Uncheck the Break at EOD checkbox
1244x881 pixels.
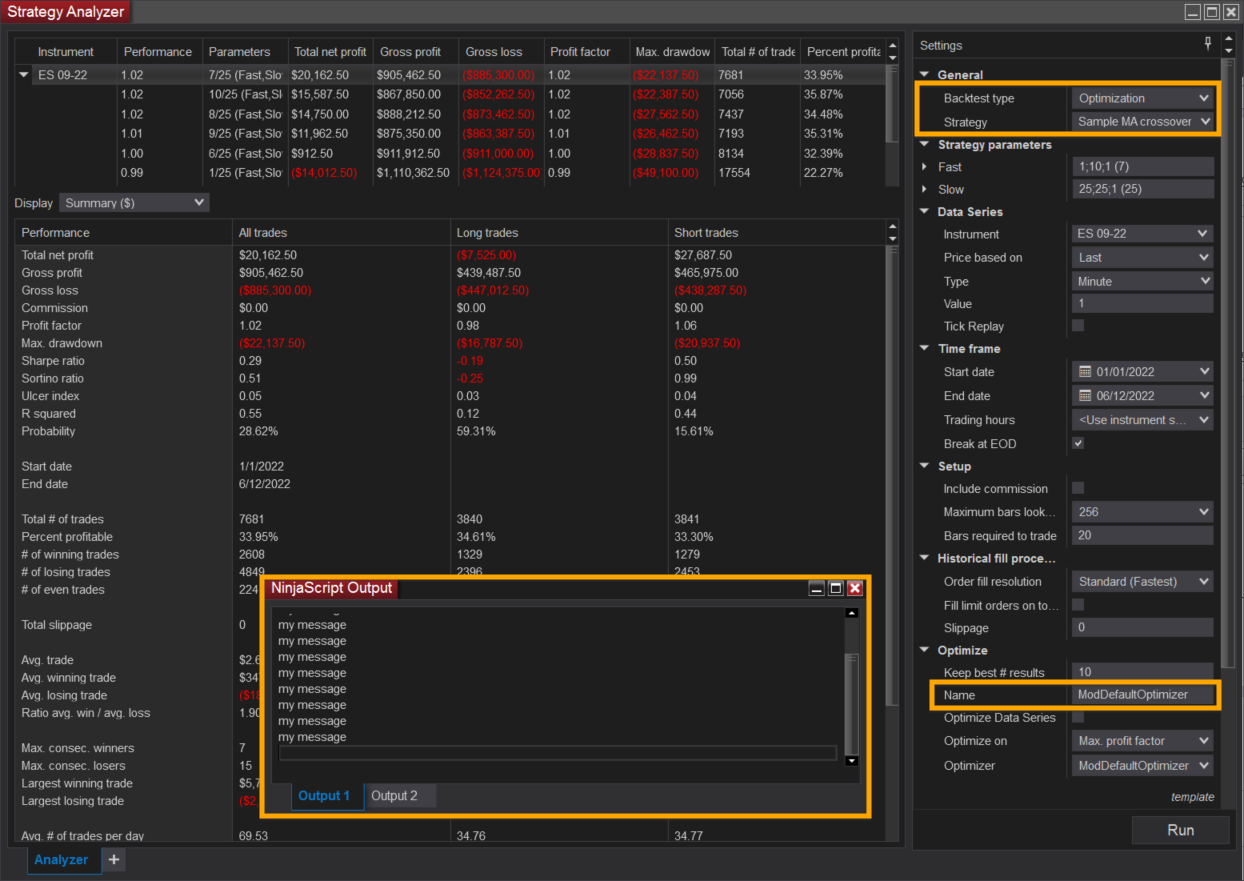click(x=1078, y=443)
